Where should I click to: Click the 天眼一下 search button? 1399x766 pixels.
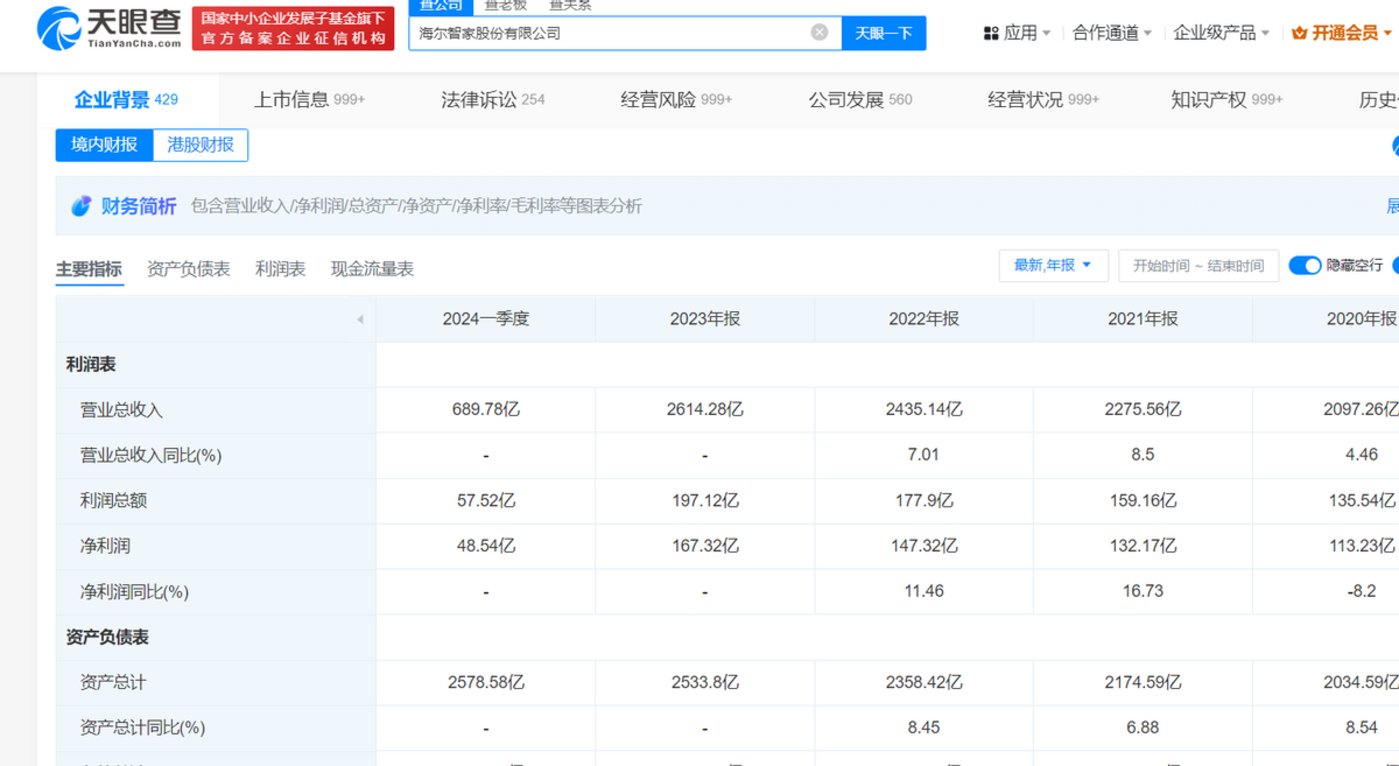884,32
